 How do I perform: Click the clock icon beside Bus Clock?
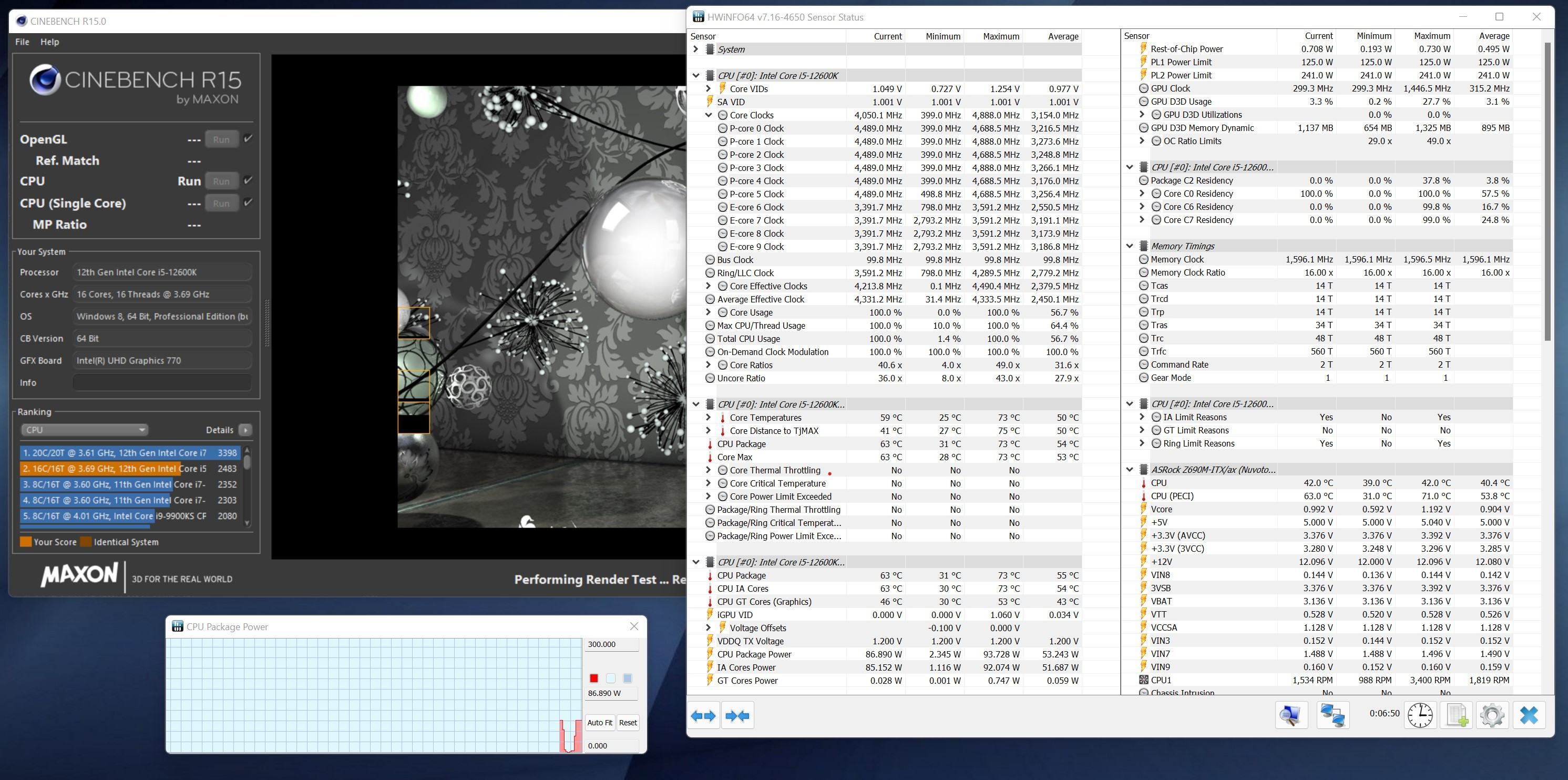point(710,260)
